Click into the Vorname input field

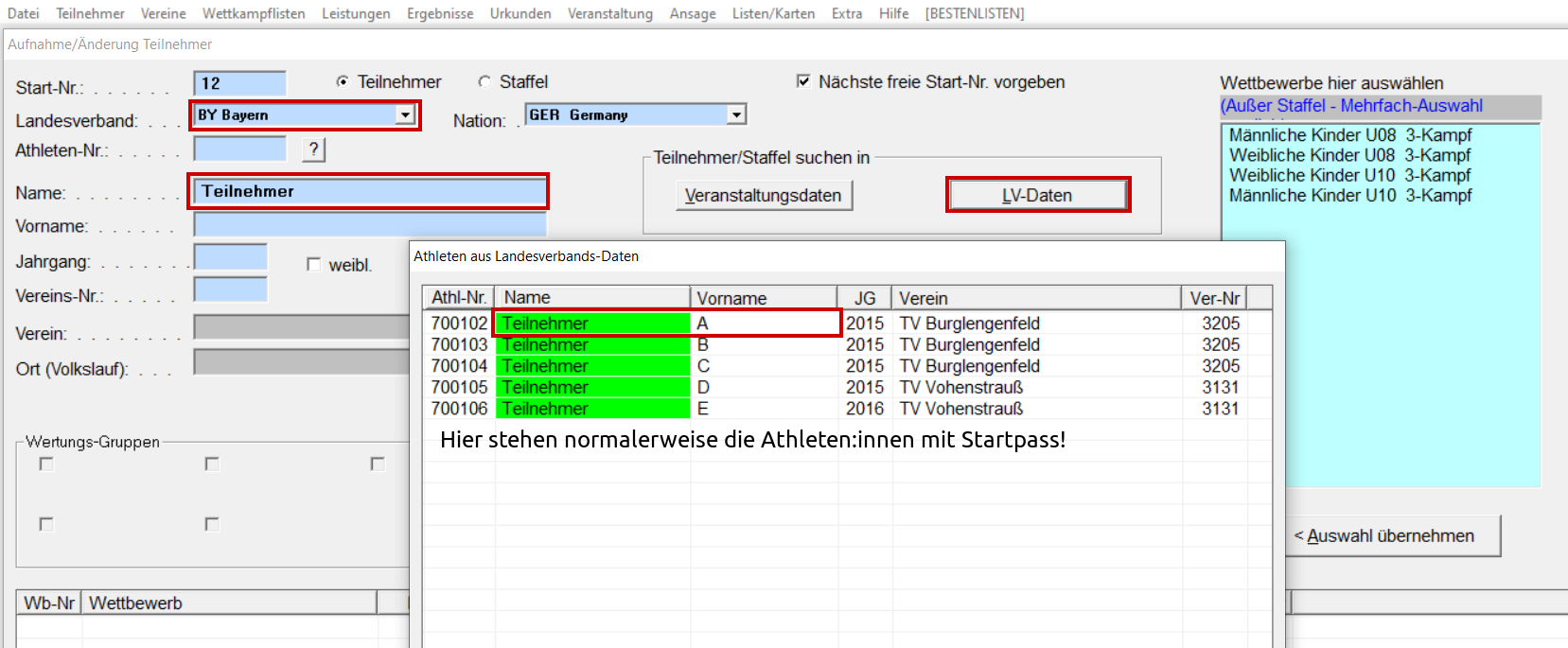369,225
